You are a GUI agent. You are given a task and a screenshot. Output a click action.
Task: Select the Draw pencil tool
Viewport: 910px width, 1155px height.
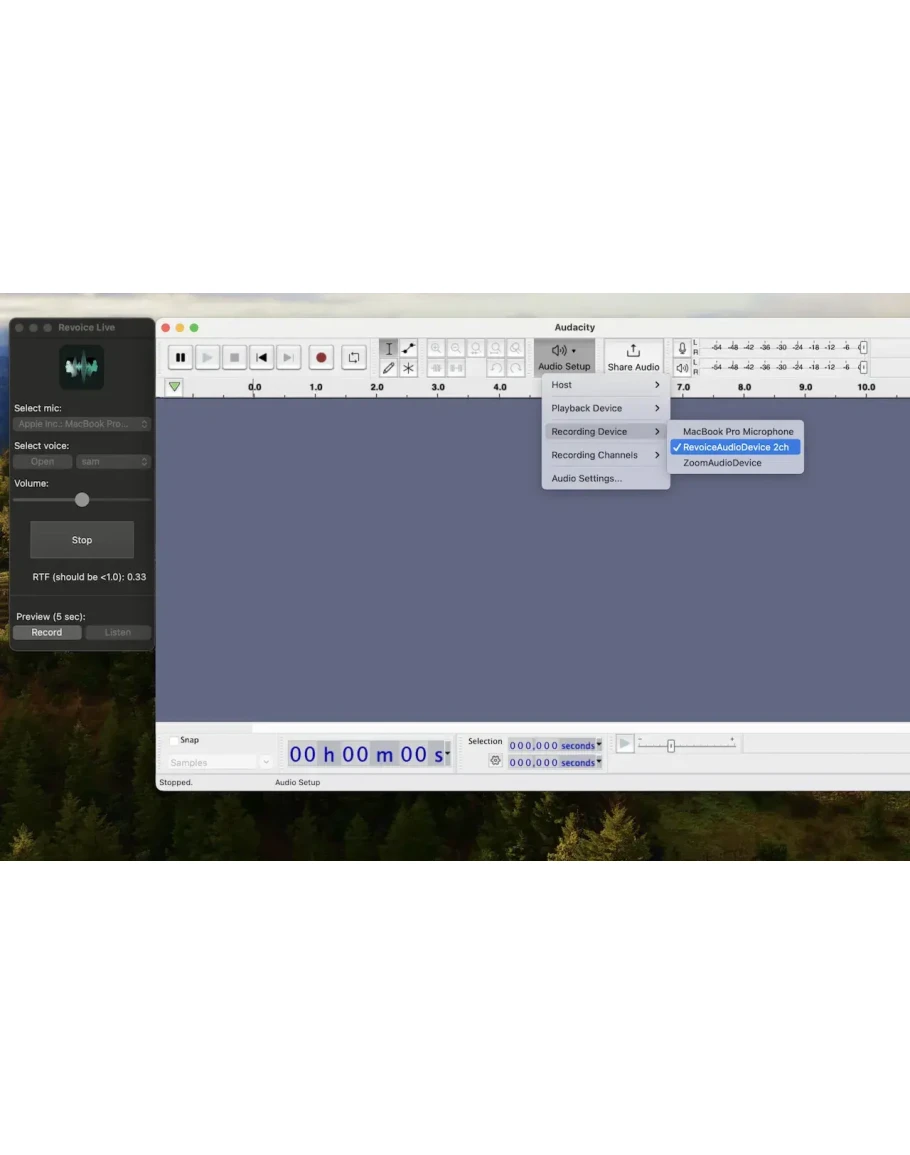[388, 368]
